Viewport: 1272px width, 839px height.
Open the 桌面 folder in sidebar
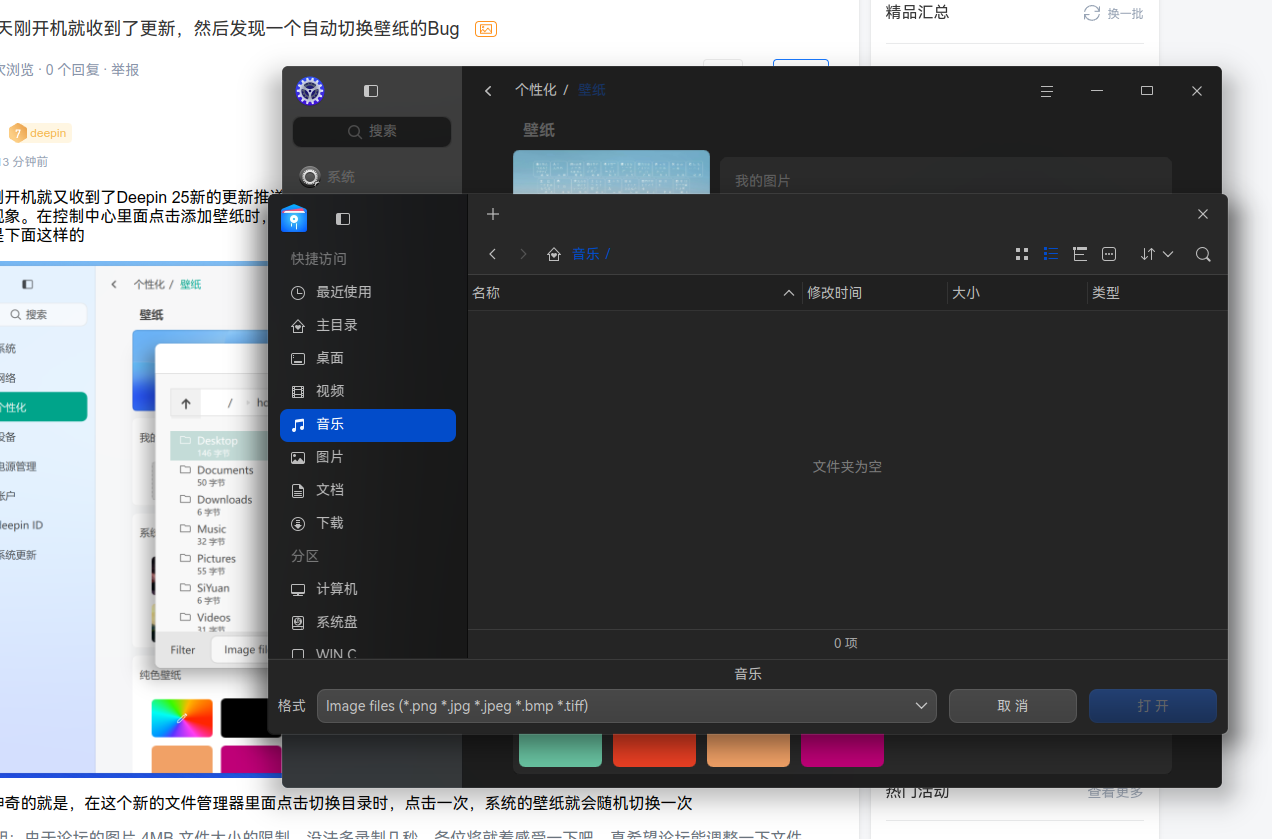point(368,358)
